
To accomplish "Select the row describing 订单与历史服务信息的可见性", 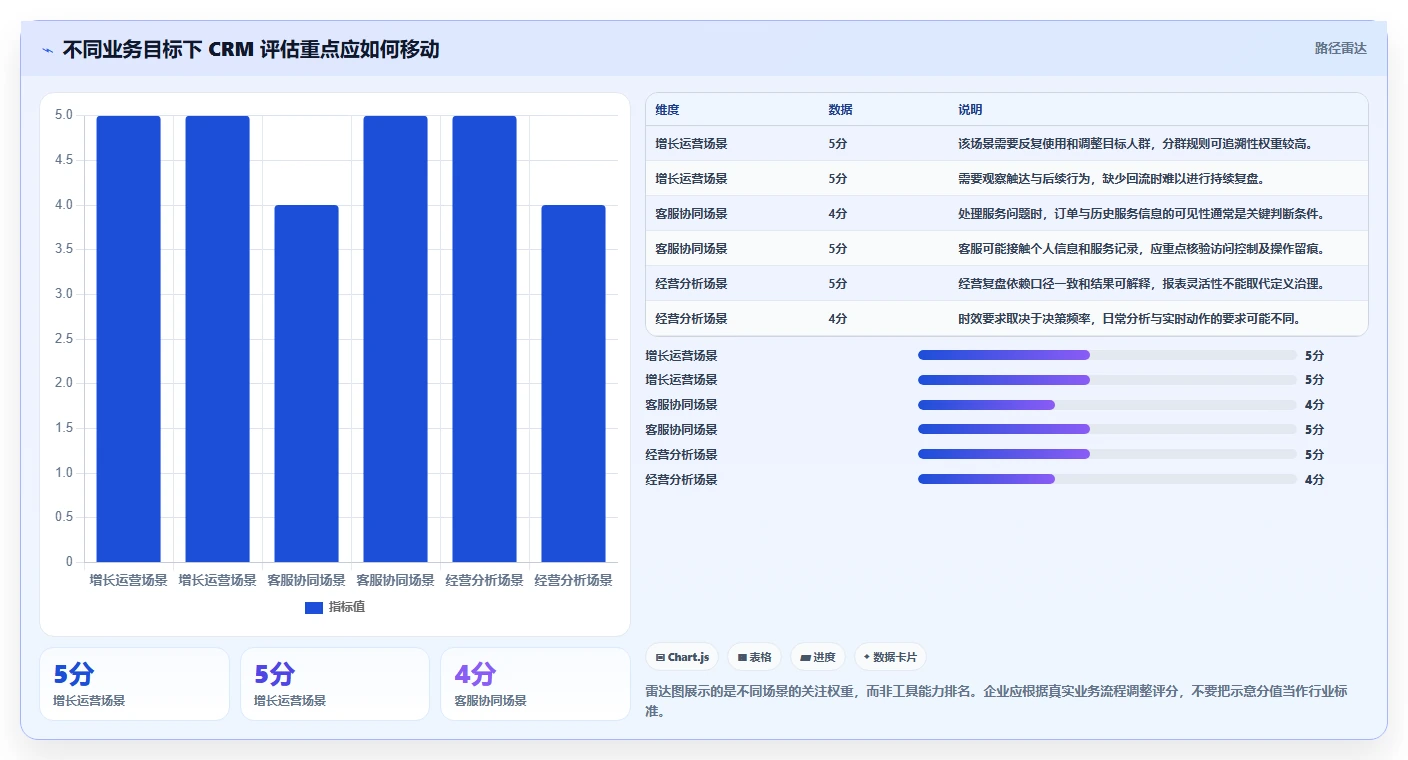I will pos(1006,214).
